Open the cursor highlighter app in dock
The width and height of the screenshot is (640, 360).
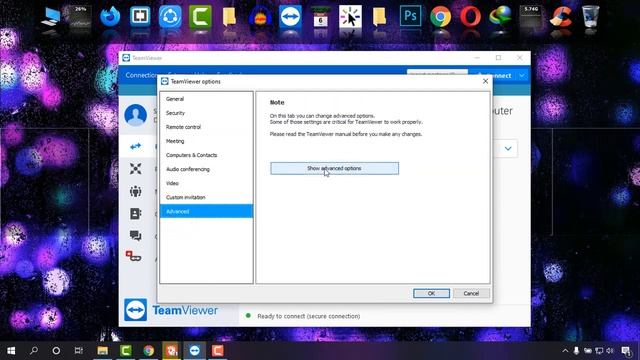[x=350, y=16]
